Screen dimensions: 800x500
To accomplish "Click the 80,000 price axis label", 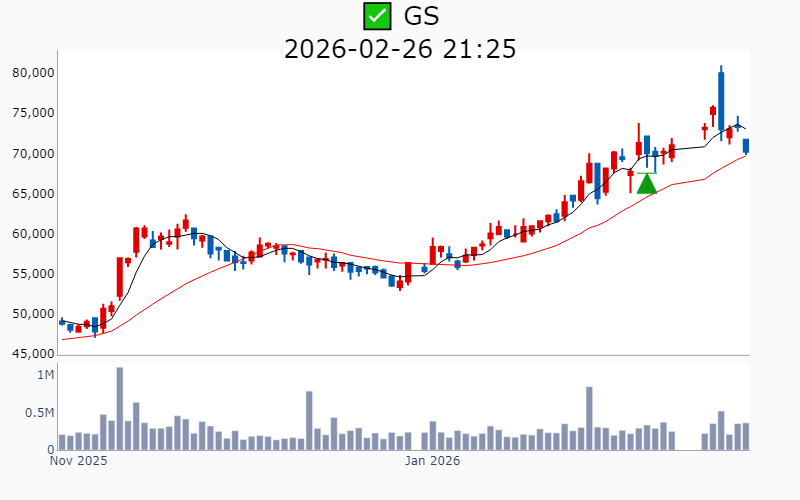I will click(32, 73).
